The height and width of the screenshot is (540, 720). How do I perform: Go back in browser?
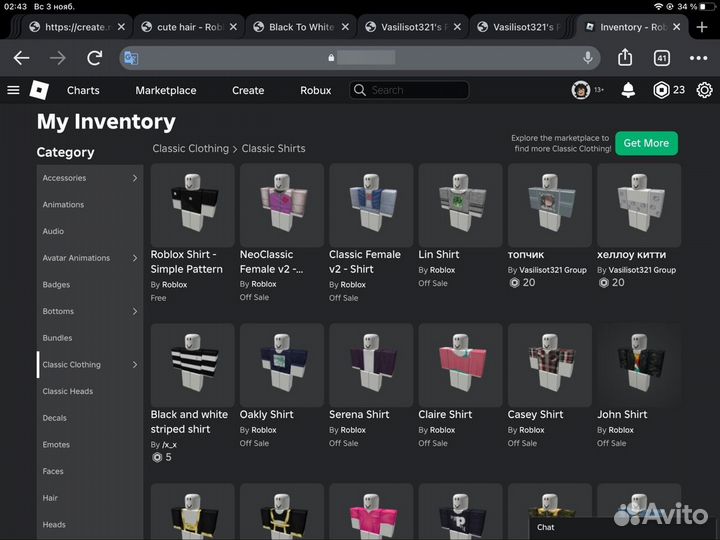click(21, 58)
